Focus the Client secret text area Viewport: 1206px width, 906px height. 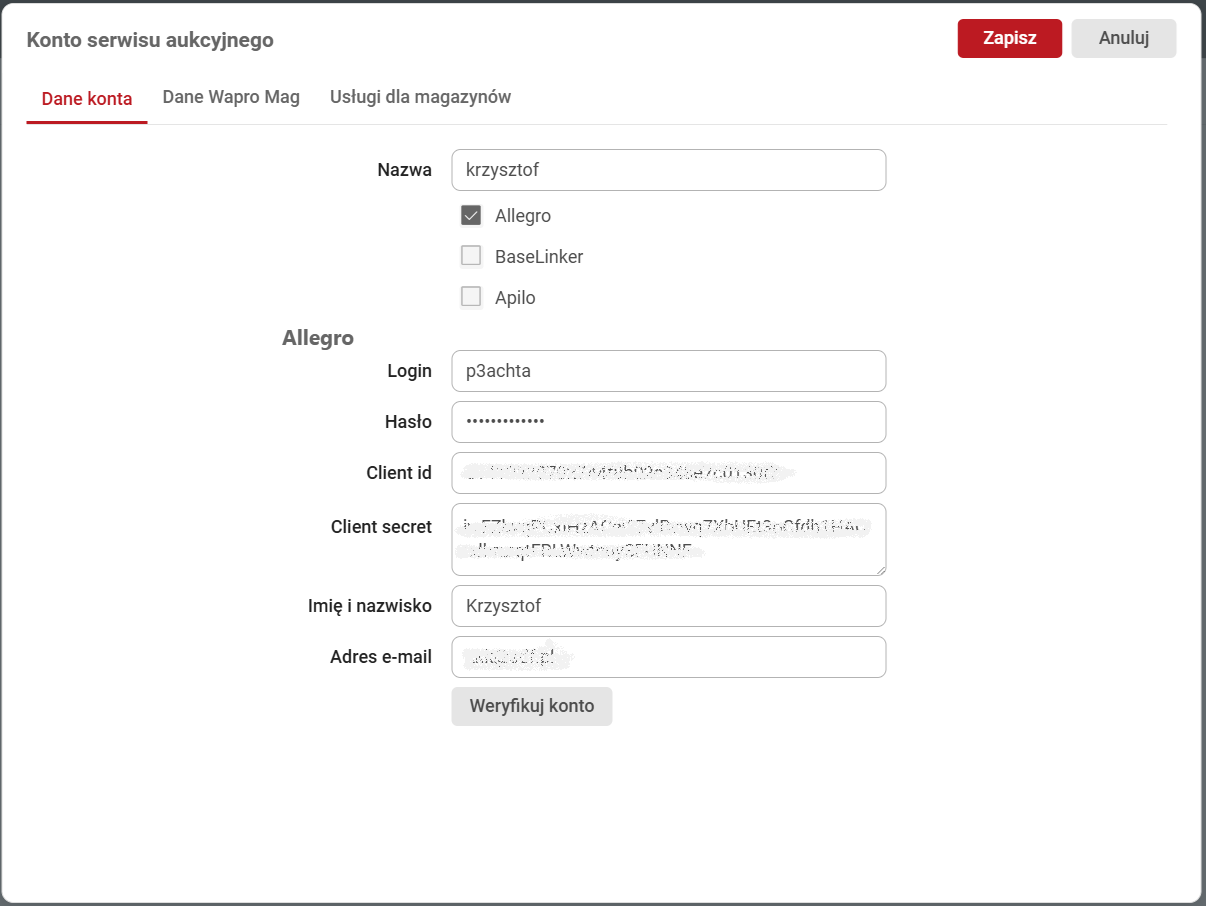[x=668, y=539]
